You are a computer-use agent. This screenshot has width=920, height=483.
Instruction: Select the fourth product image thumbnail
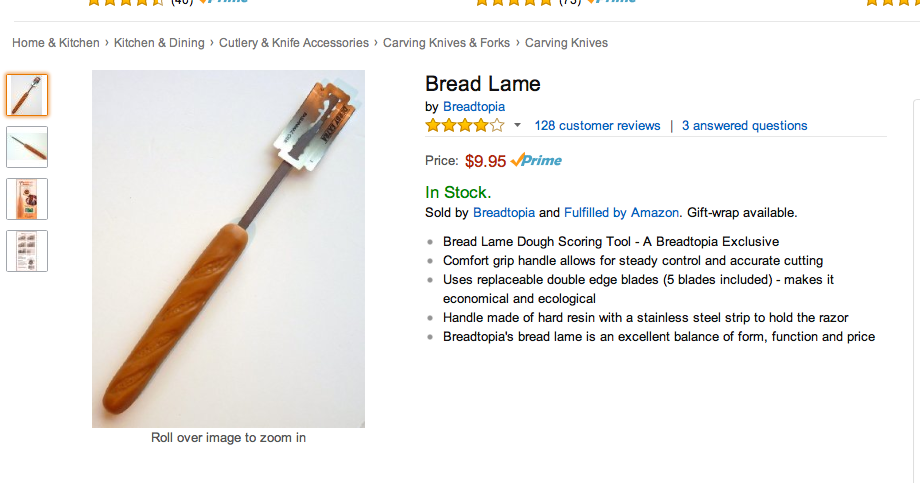coord(27,250)
